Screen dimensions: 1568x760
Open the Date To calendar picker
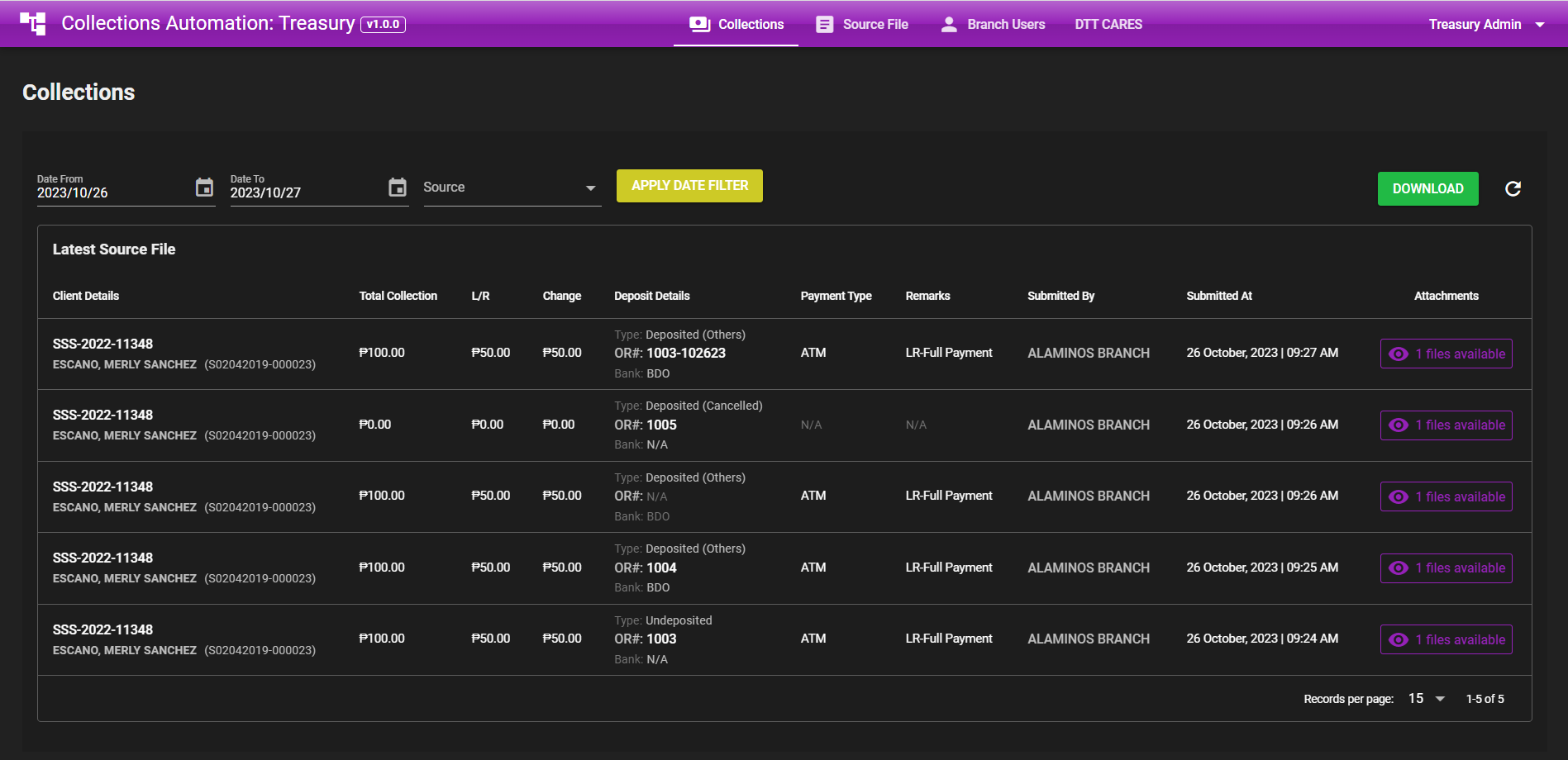(x=398, y=188)
